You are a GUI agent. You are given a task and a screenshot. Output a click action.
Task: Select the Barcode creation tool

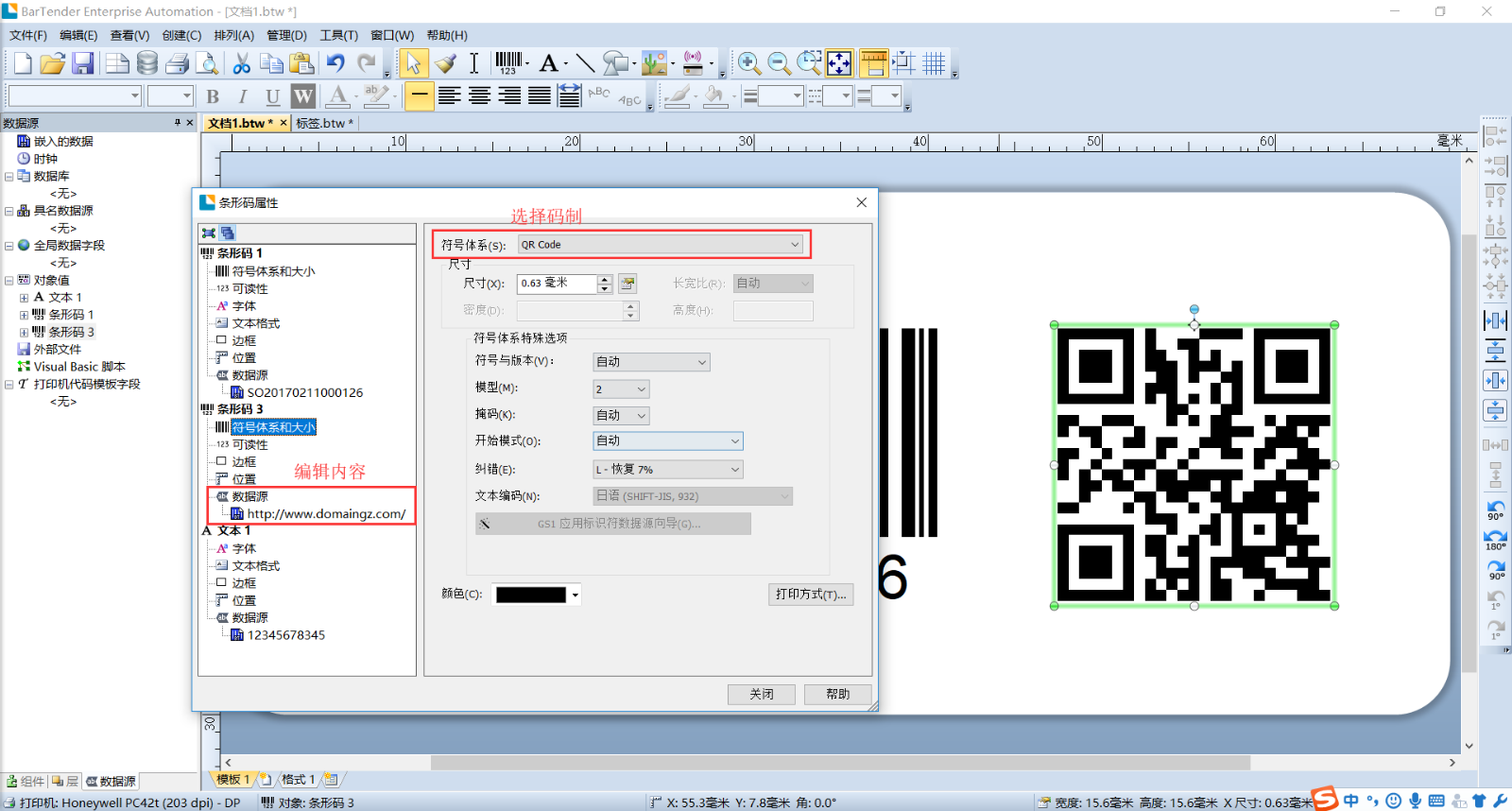pos(508,63)
